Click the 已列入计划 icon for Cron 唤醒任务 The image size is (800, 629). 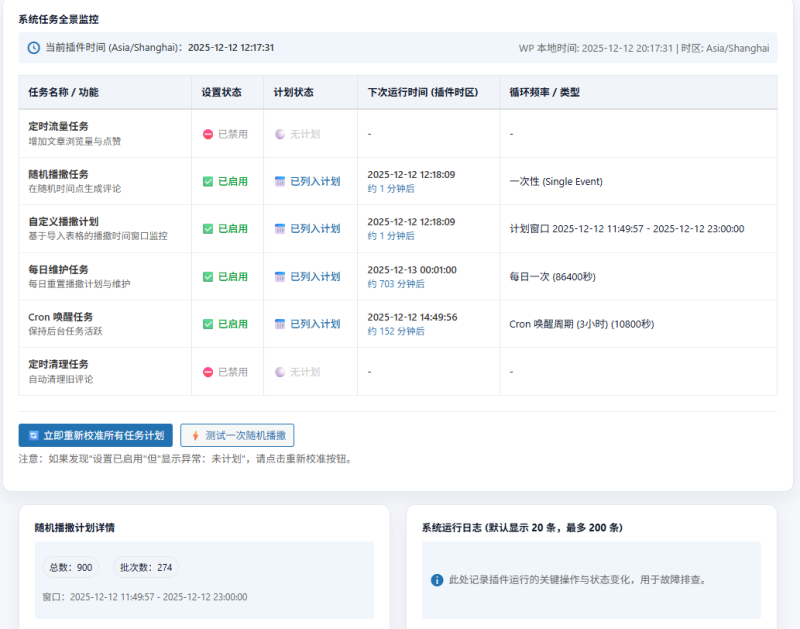[279, 321]
